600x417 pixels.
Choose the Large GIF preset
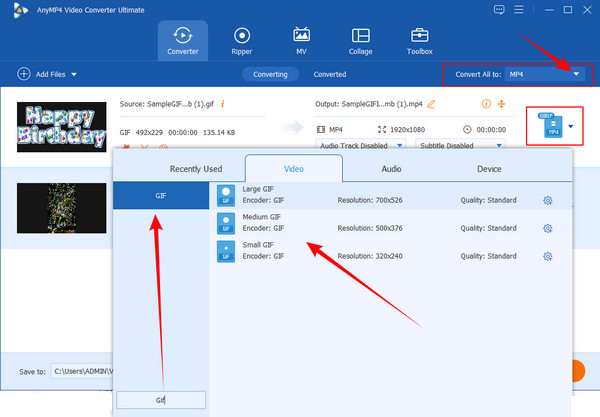click(x=390, y=195)
